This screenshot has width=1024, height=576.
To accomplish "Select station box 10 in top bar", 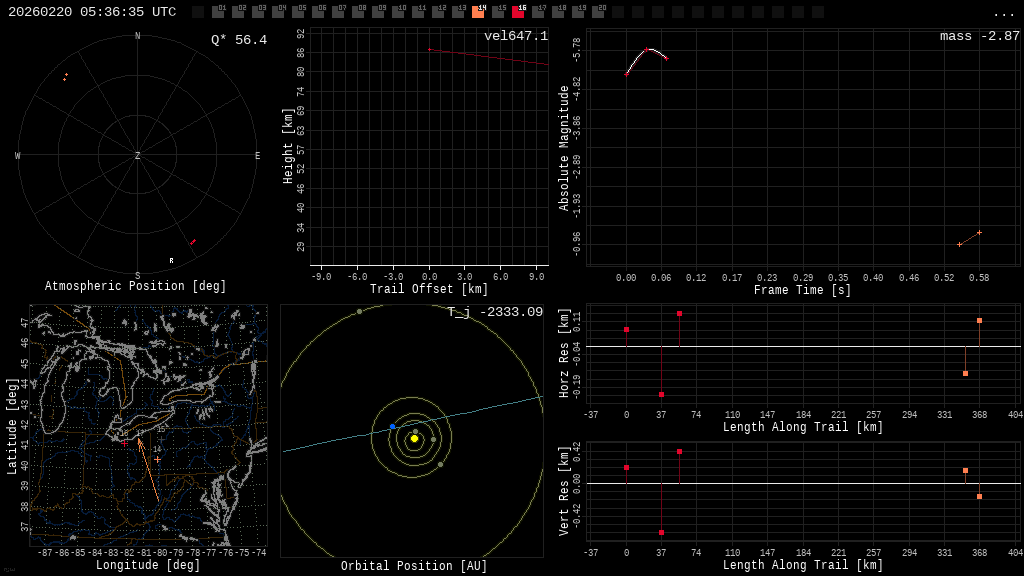I will (398, 12).
